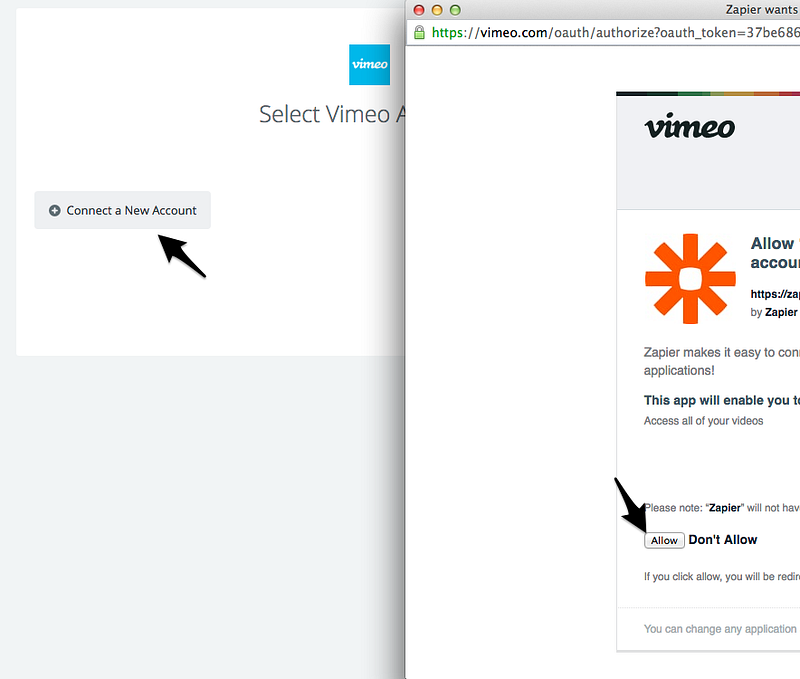Click Connect a New Account button
This screenshot has width=800, height=679.
click(122, 210)
